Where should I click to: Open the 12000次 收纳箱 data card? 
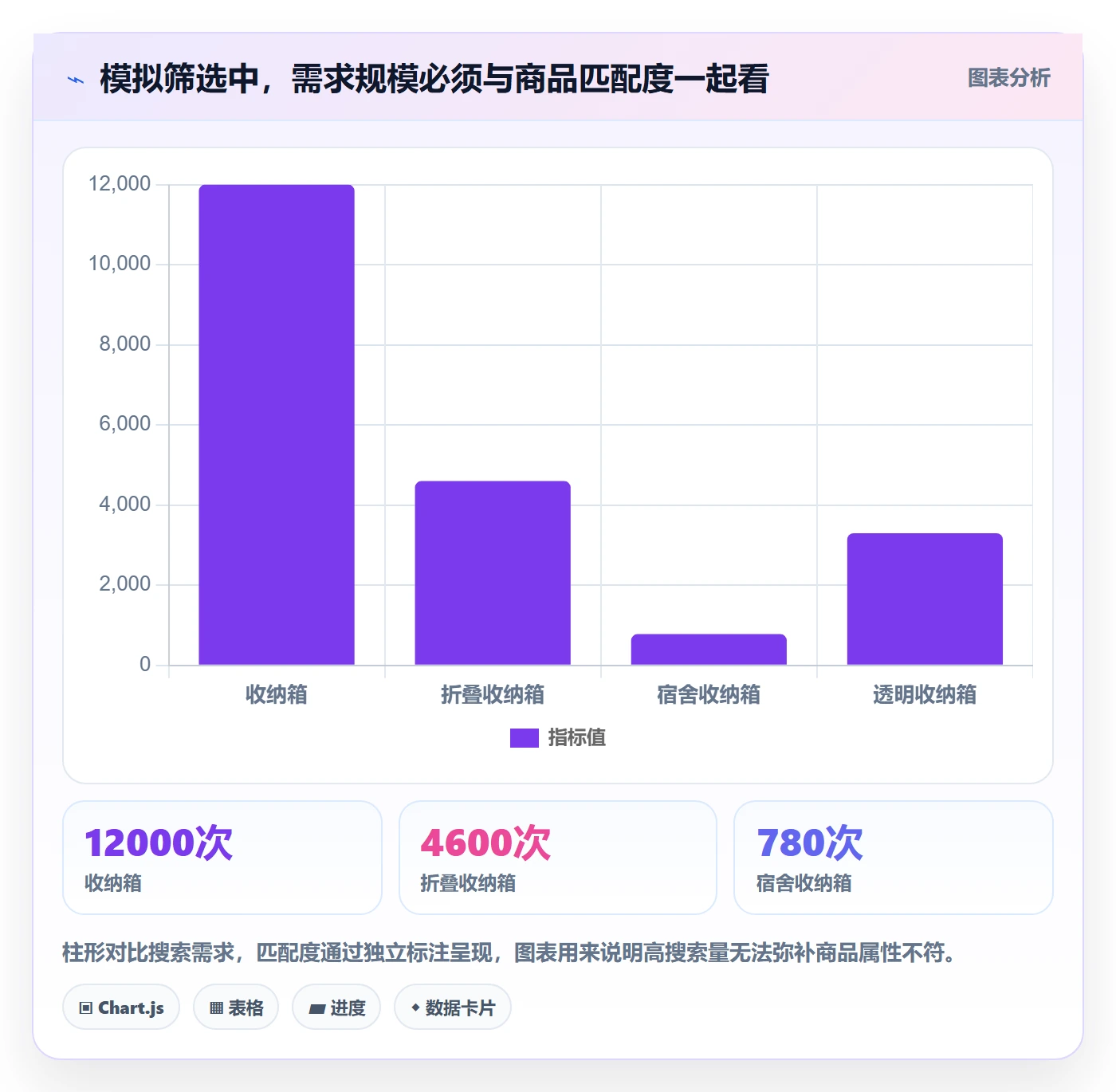click(x=222, y=858)
